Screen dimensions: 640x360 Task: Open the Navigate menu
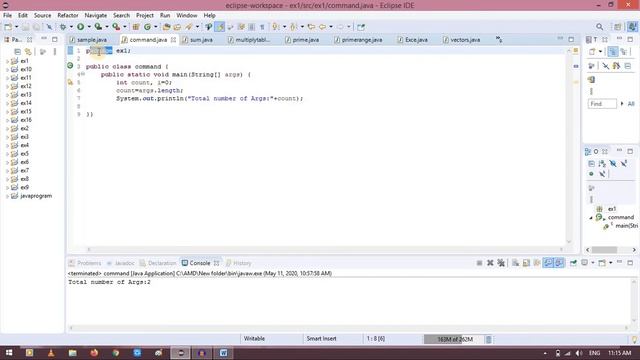(96, 15)
